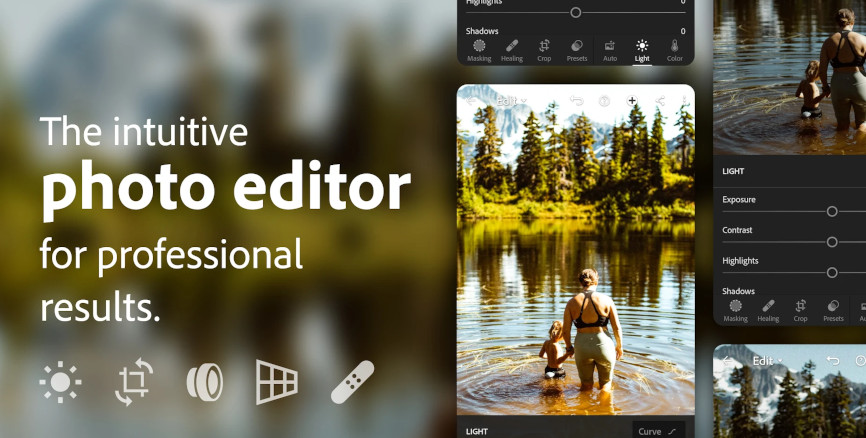Go back using the arrow on the bottom-right phone
866x438 pixels.
coord(727,361)
